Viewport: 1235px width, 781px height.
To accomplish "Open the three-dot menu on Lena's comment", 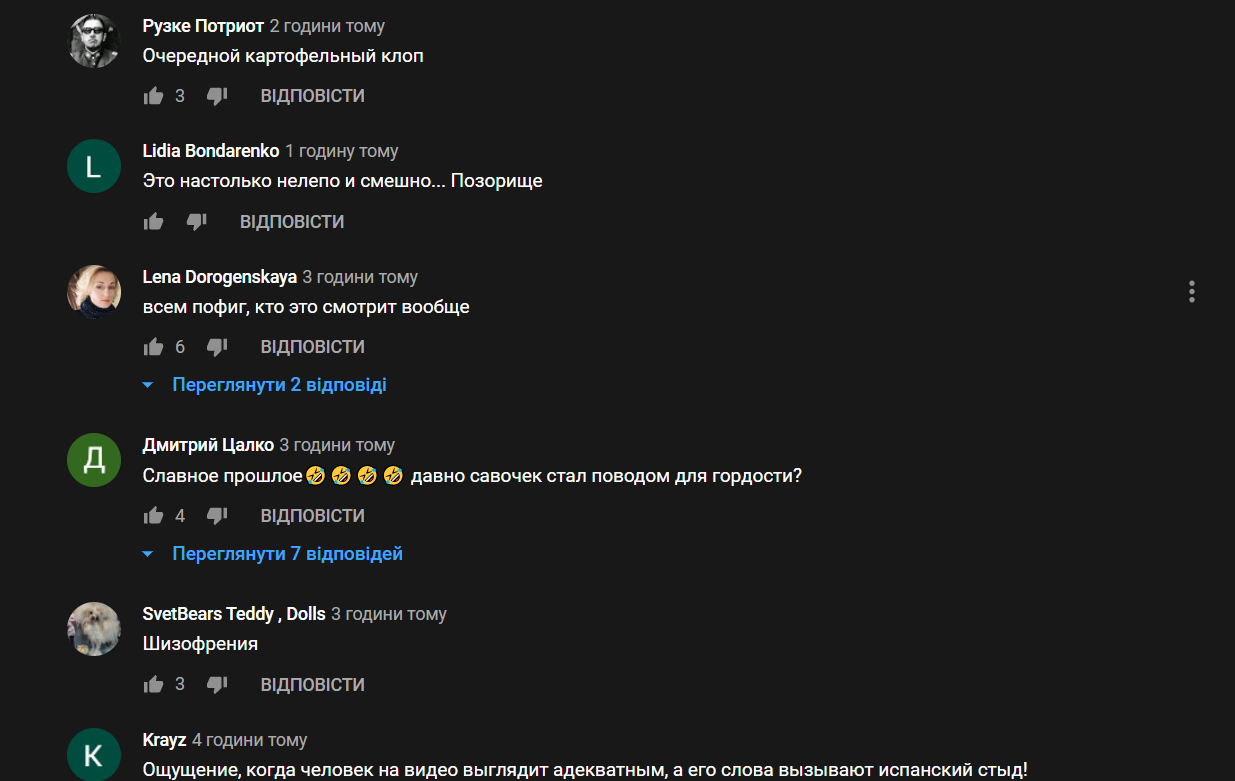I will click(x=1192, y=291).
